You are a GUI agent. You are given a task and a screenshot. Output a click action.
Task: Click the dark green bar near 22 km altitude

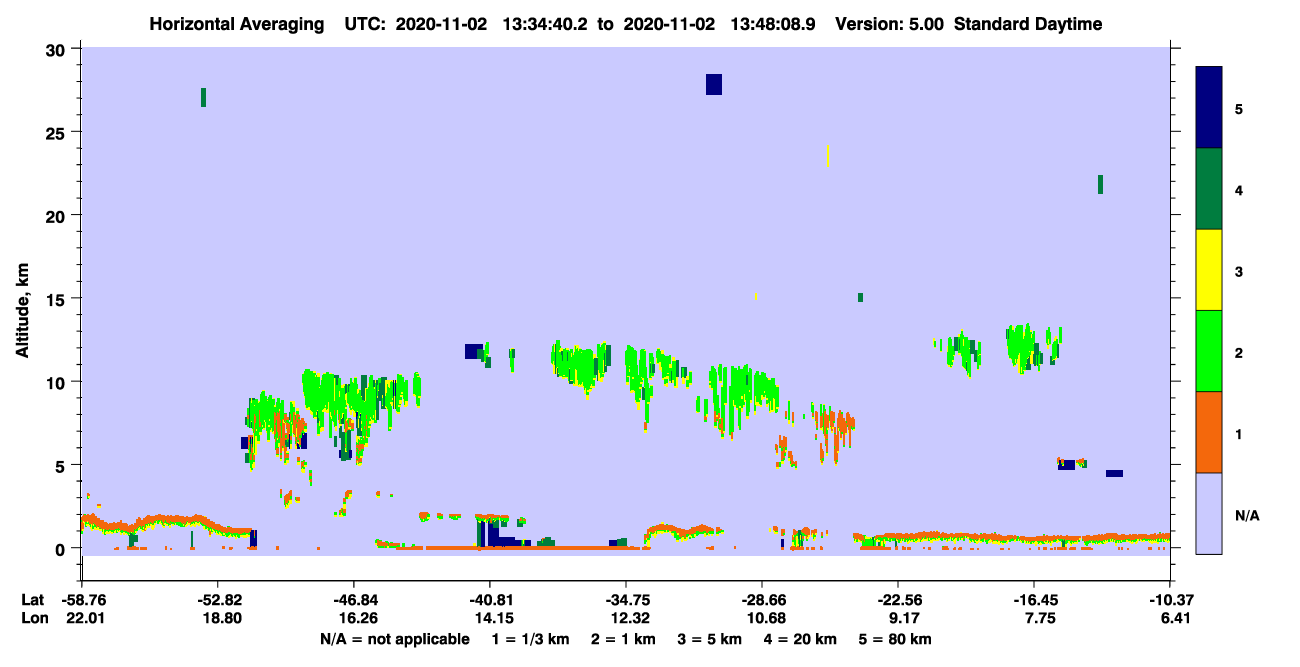(1100, 184)
